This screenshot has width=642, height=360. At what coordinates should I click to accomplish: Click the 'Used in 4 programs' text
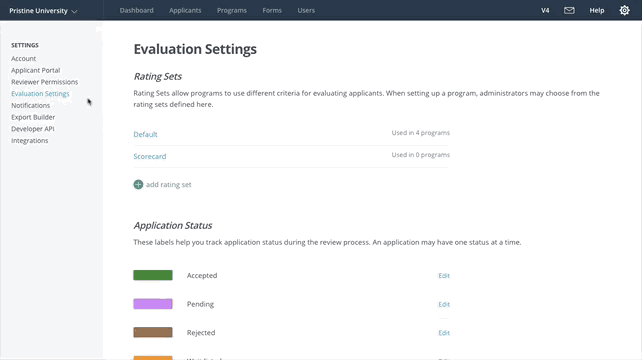click(420, 133)
